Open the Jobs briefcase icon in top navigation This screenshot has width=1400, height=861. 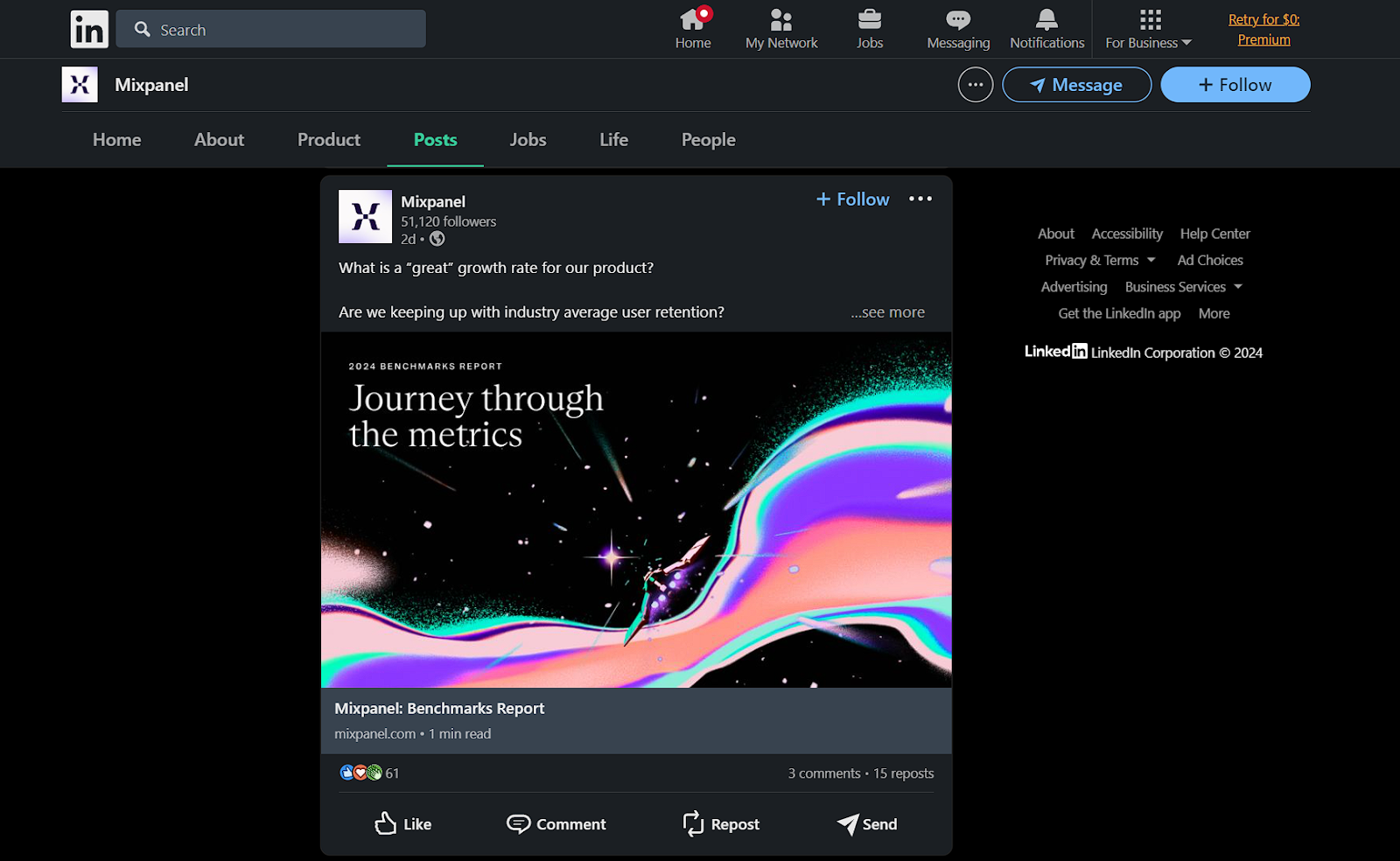[x=870, y=29]
